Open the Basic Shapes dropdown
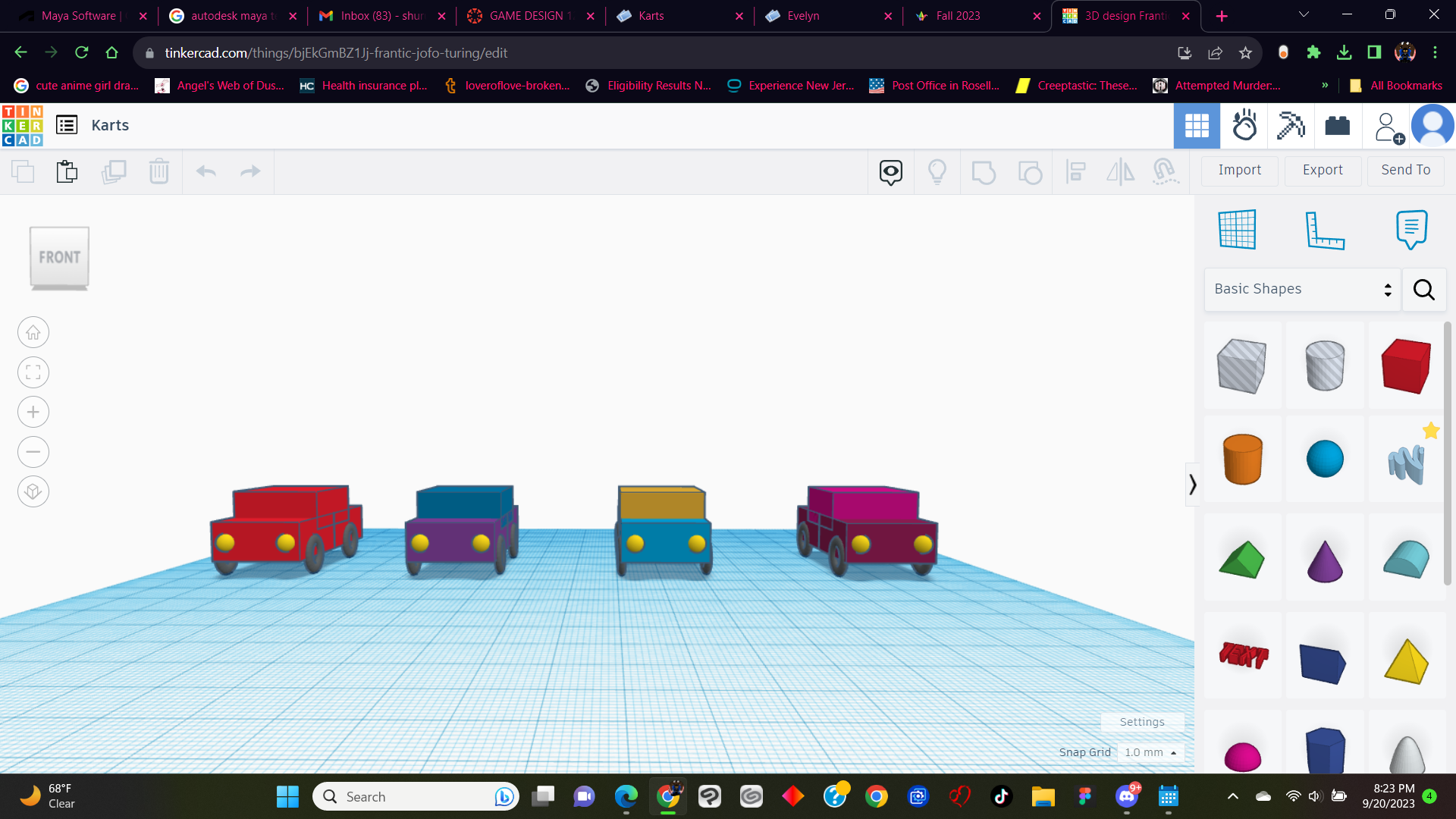The height and width of the screenshot is (819, 1456). click(x=1302, y=289)
